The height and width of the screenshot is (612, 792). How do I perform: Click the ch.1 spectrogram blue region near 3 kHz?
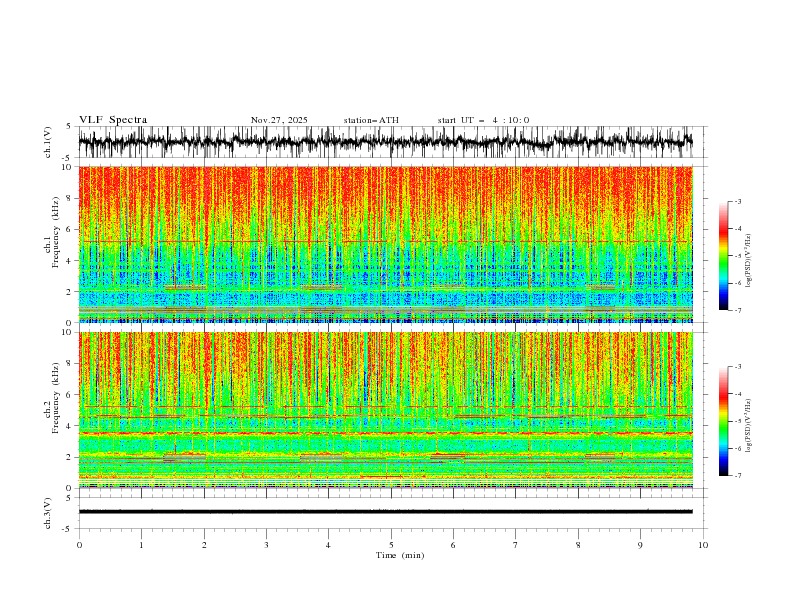386,275
